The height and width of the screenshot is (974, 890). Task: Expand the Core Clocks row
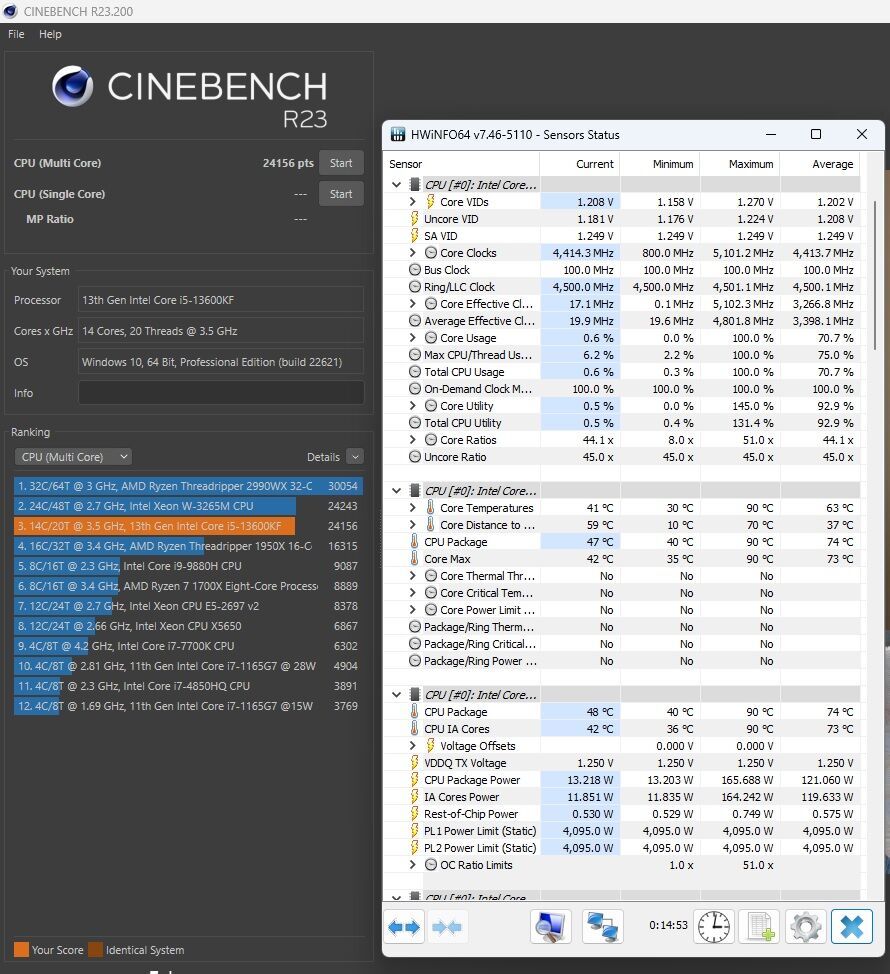pos(412,253)
